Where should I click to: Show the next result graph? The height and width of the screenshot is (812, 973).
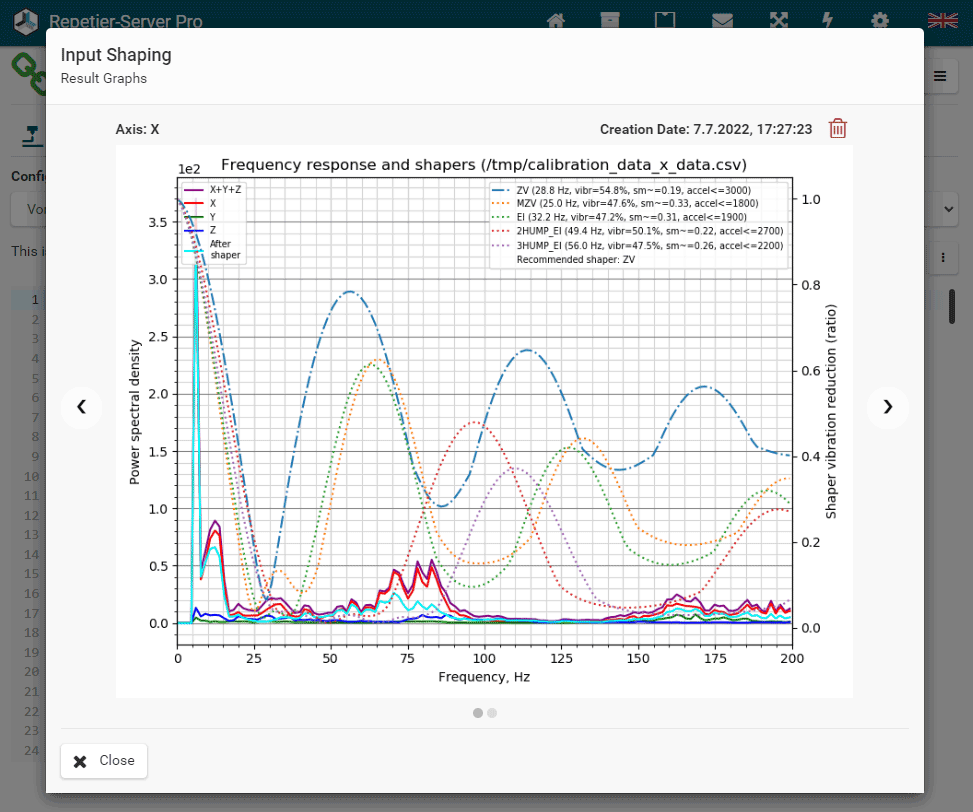pyautogui.click(x=887, y=406)
